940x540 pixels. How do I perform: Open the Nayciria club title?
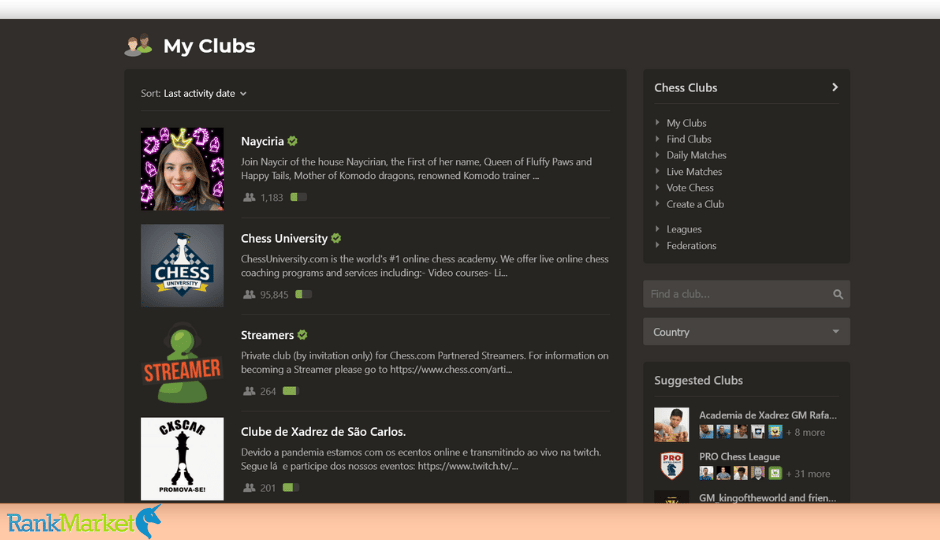[x=262, y=141]
